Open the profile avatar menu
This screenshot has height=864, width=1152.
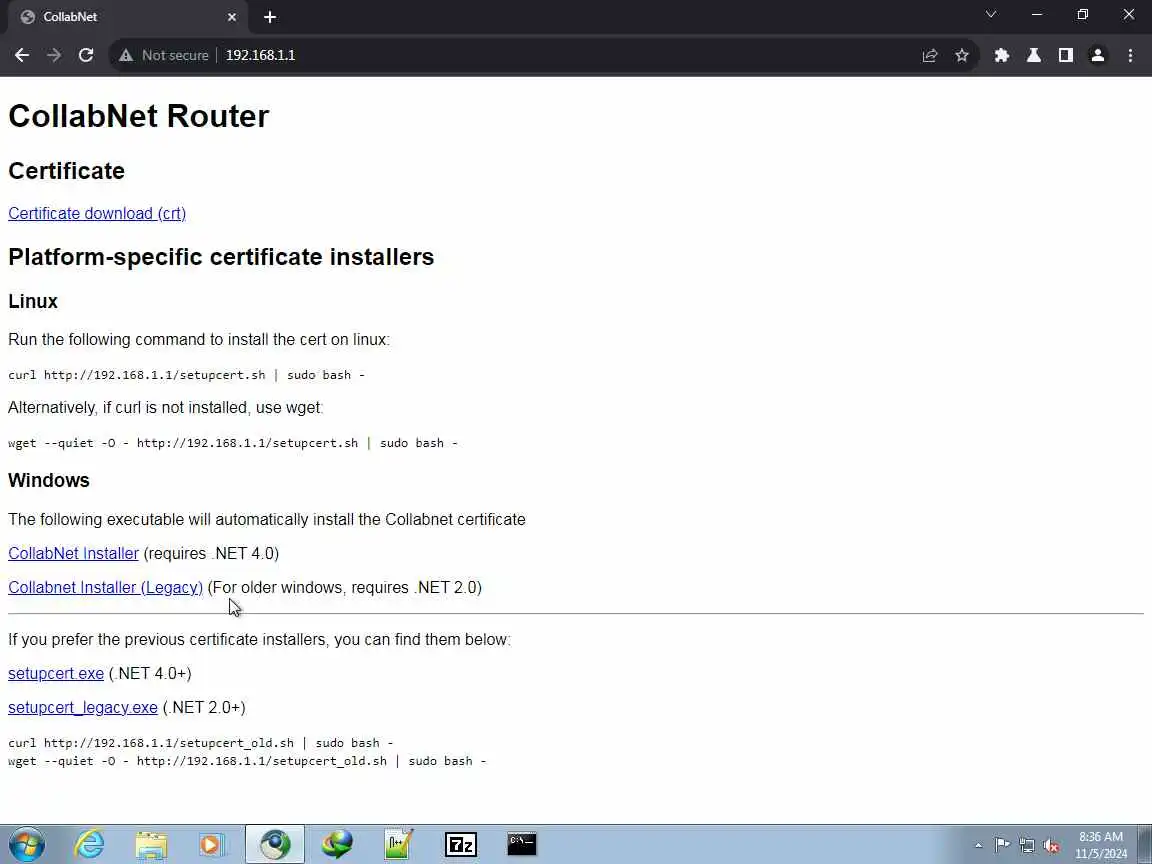pyautogui.click(x=1098, y=55)
